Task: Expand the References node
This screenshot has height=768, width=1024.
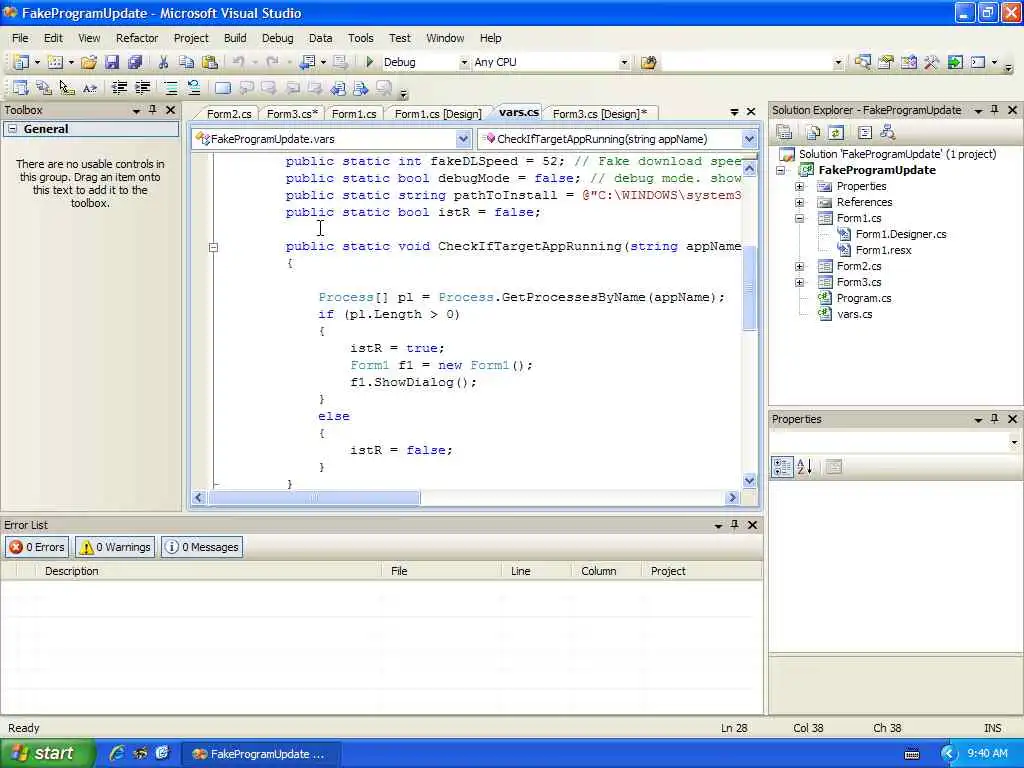Action: [799, 202]
